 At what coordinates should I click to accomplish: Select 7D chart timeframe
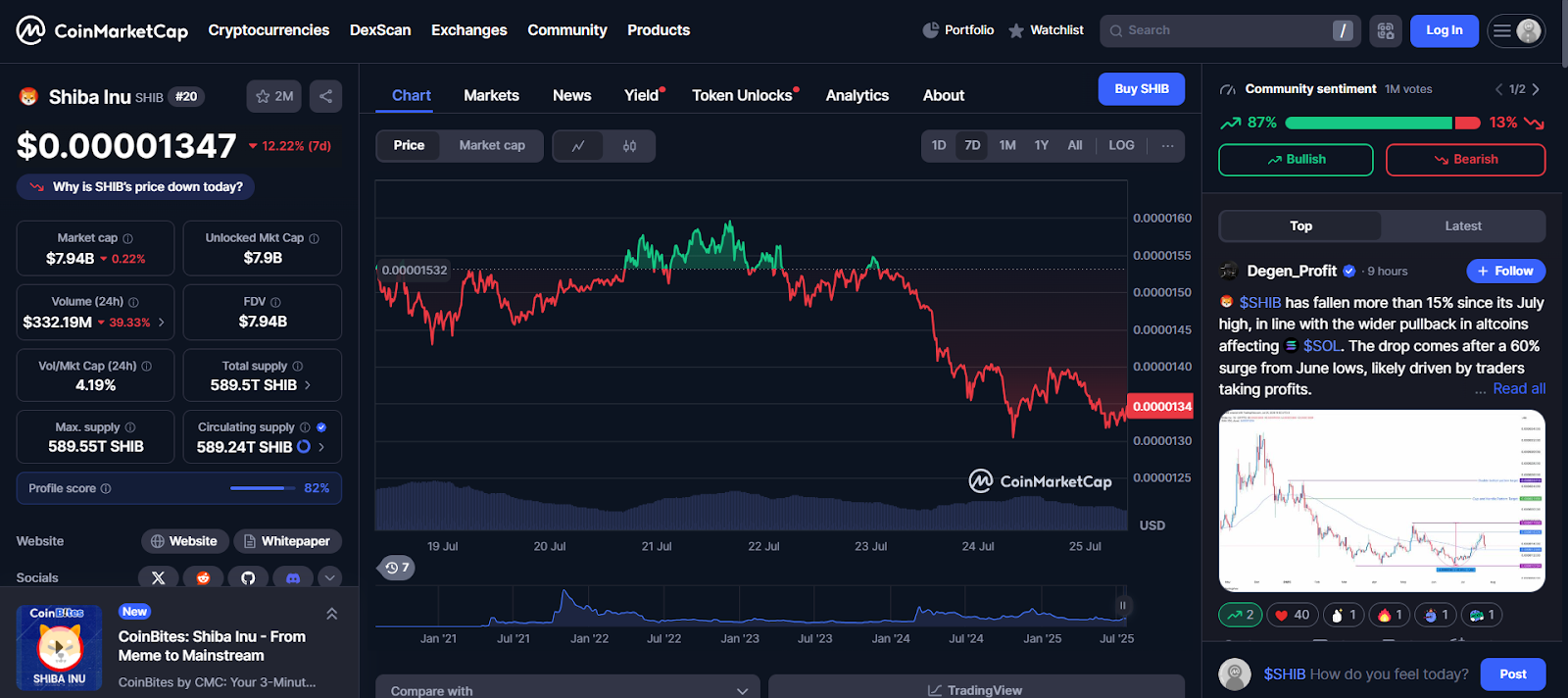click(x=972, y=145)
